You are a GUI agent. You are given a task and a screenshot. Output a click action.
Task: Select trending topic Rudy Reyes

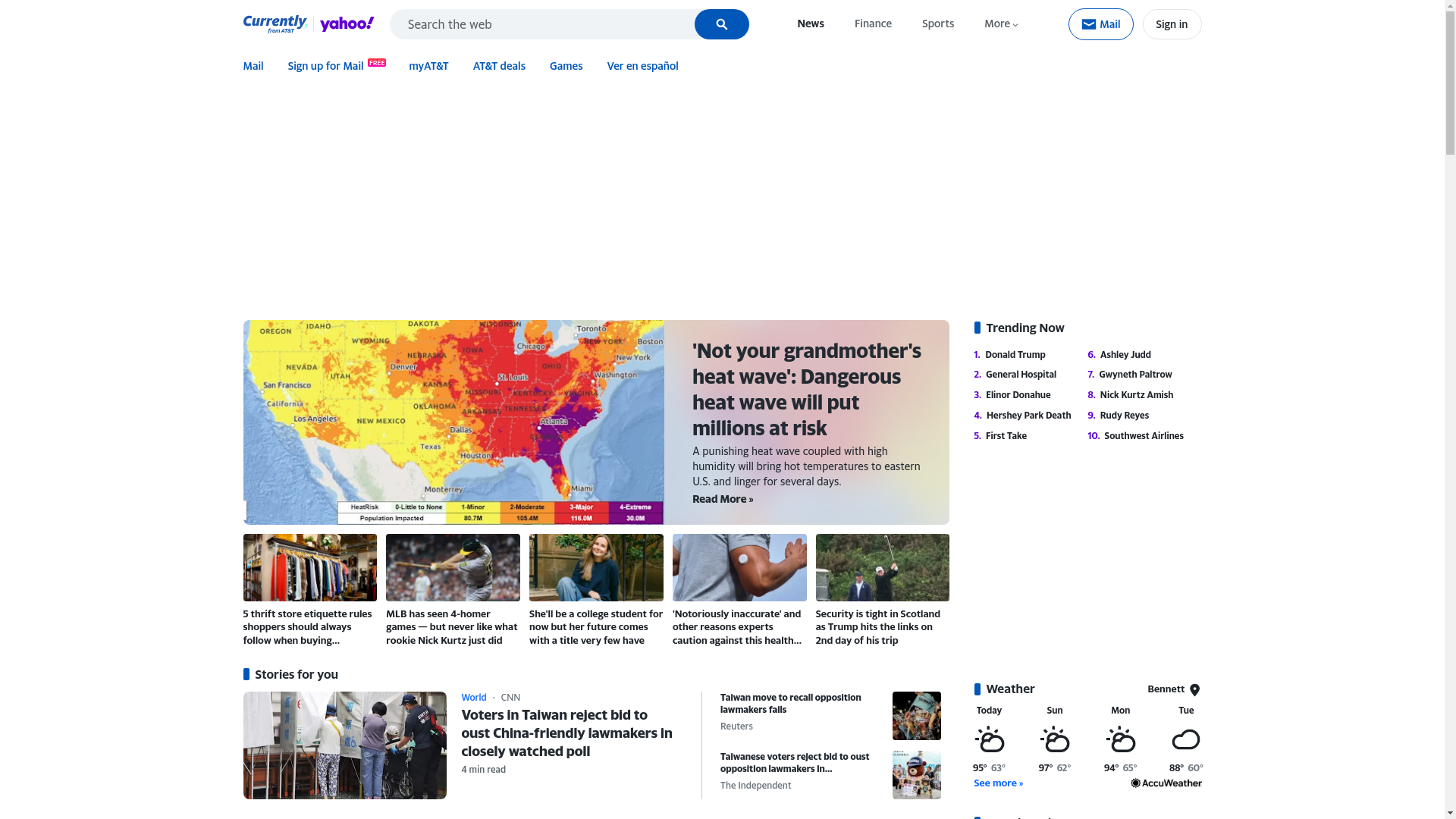click(x=1124, y=416)
